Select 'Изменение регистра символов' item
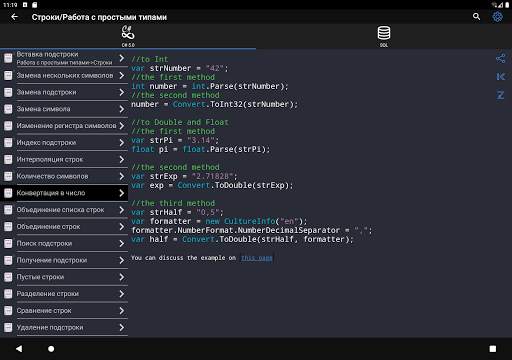512x360 pixels. [x=64, y=126]
